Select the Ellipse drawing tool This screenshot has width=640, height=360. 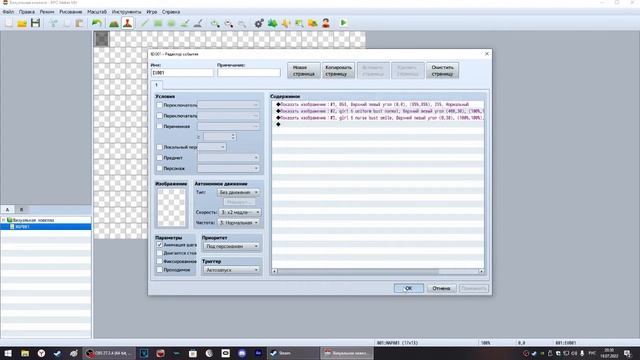point(171,23)
